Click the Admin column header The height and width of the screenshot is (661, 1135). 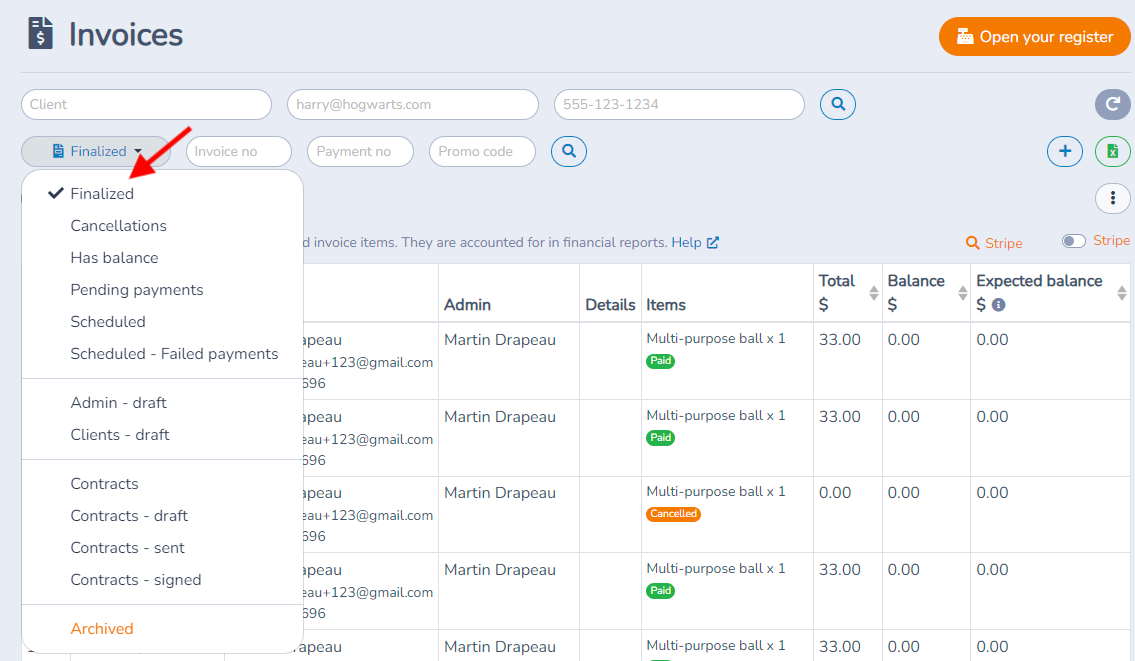pos(467,305)
